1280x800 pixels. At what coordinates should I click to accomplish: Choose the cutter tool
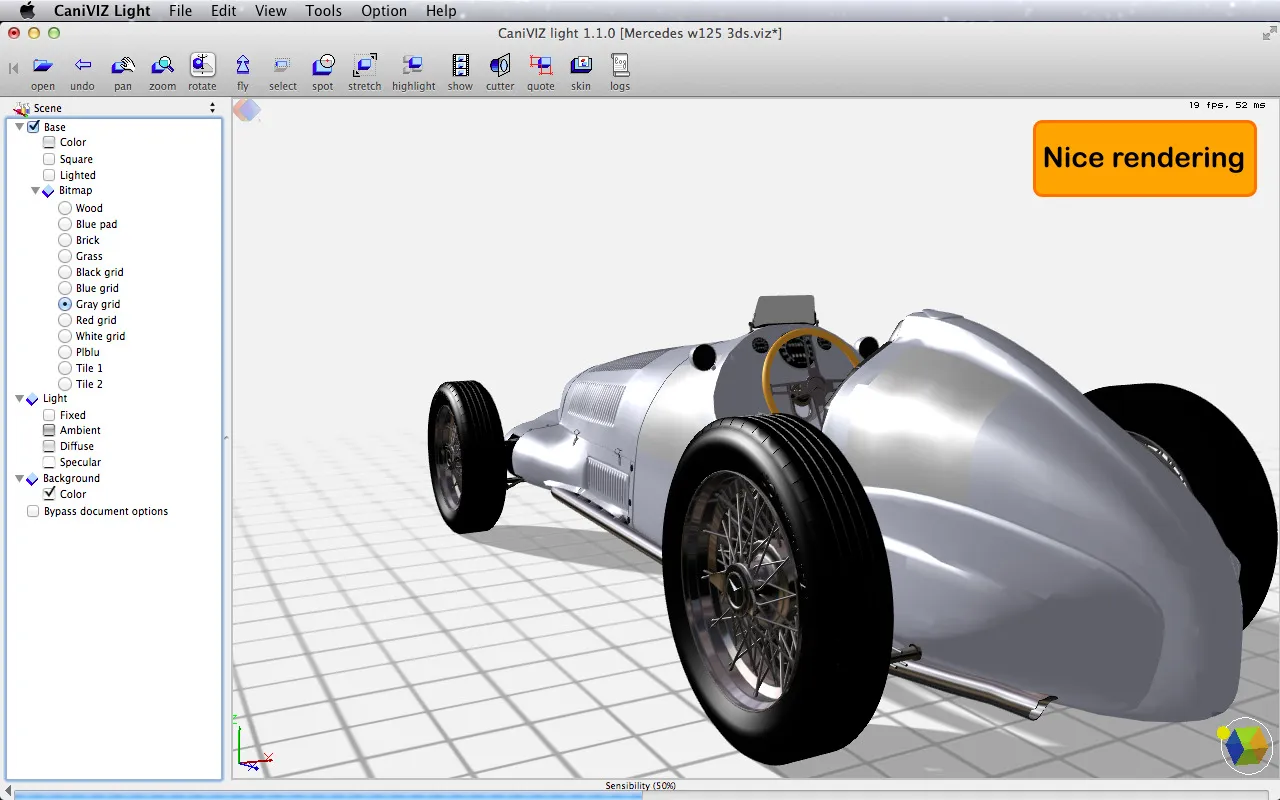pos(500,67)
